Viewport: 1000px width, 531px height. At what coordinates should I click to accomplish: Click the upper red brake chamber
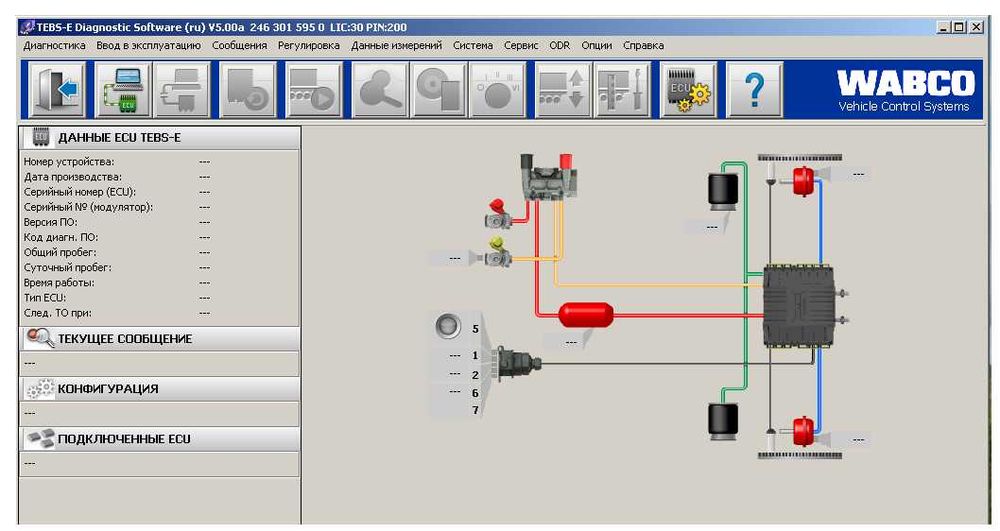(x=804, y=180)
